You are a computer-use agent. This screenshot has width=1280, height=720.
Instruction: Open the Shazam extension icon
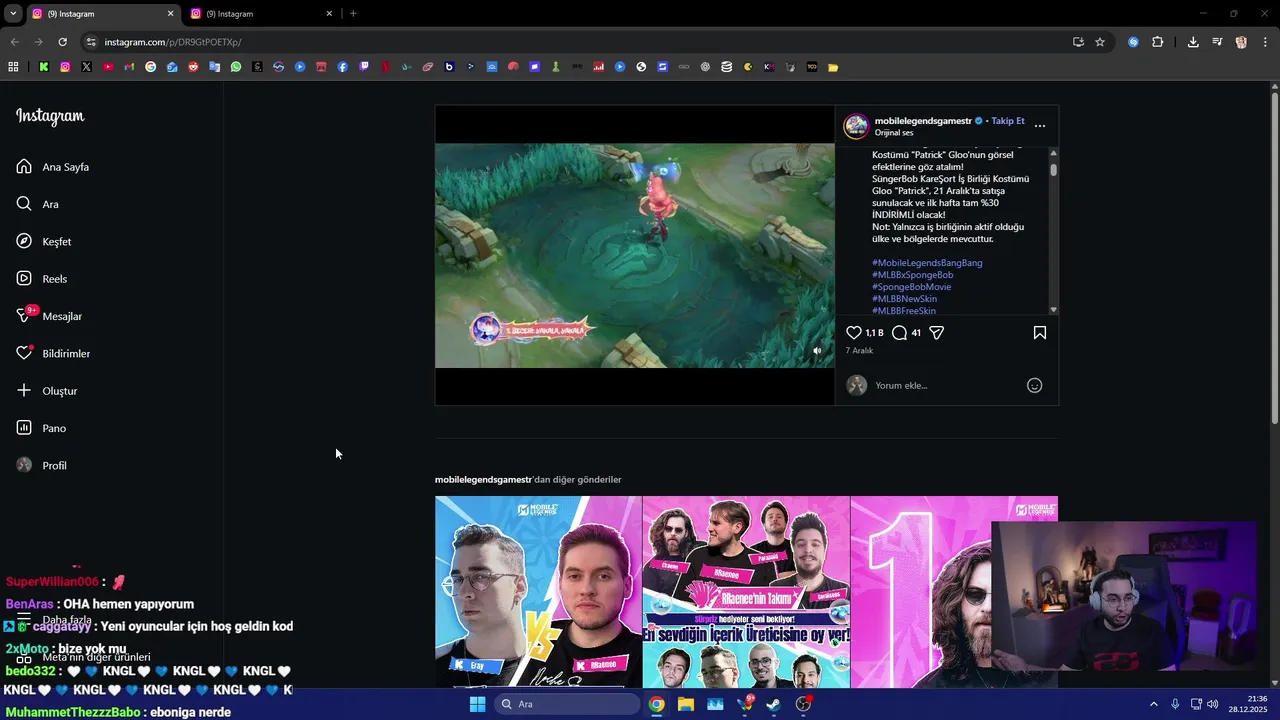[x=1133, y=42]
